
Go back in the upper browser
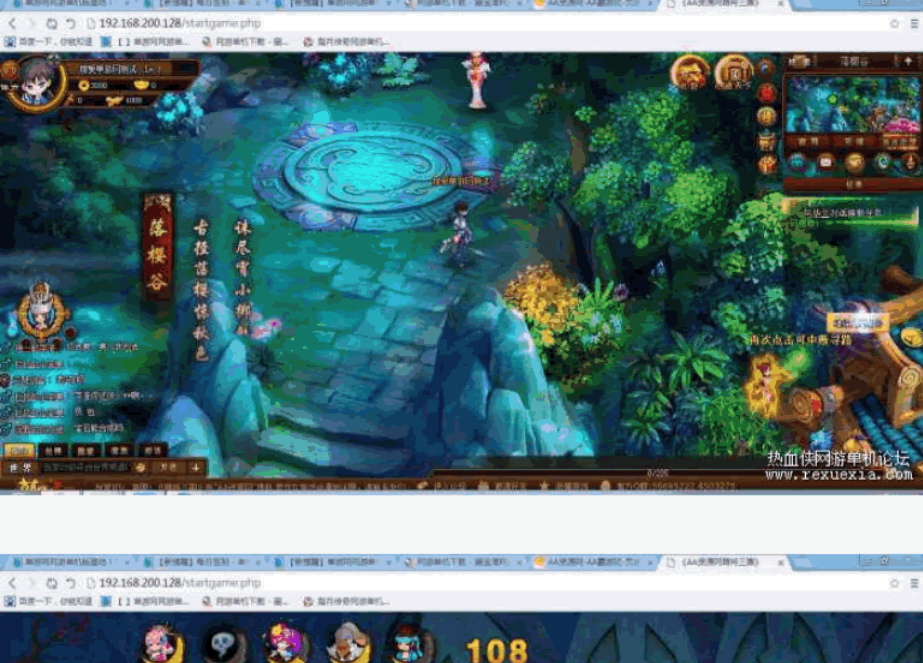12,24
